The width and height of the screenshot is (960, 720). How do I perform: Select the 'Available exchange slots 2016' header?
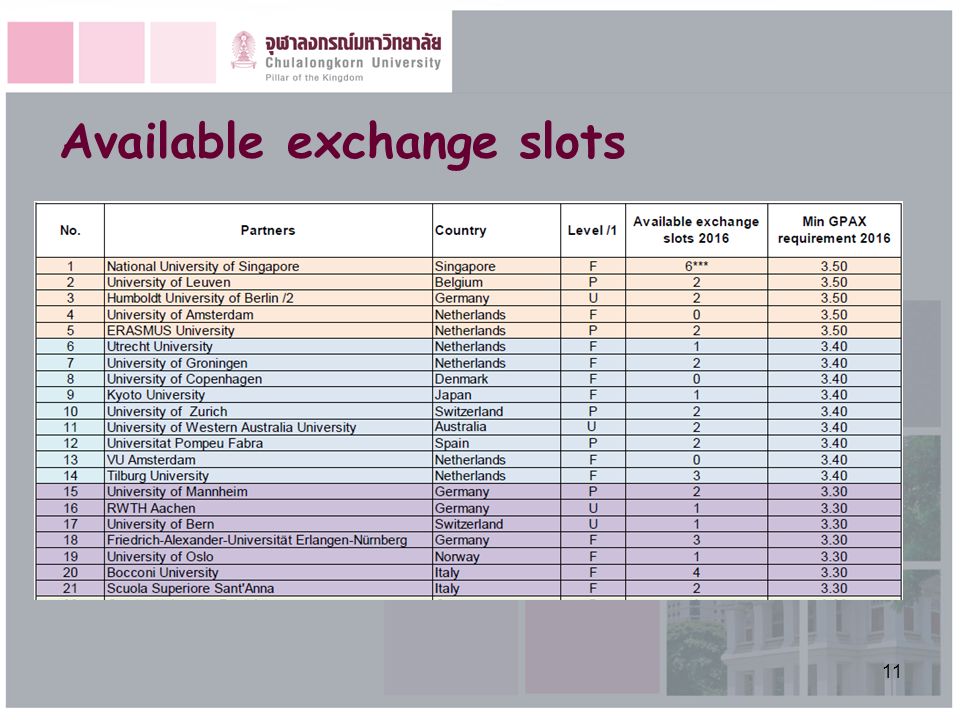(x=696, y=230)
